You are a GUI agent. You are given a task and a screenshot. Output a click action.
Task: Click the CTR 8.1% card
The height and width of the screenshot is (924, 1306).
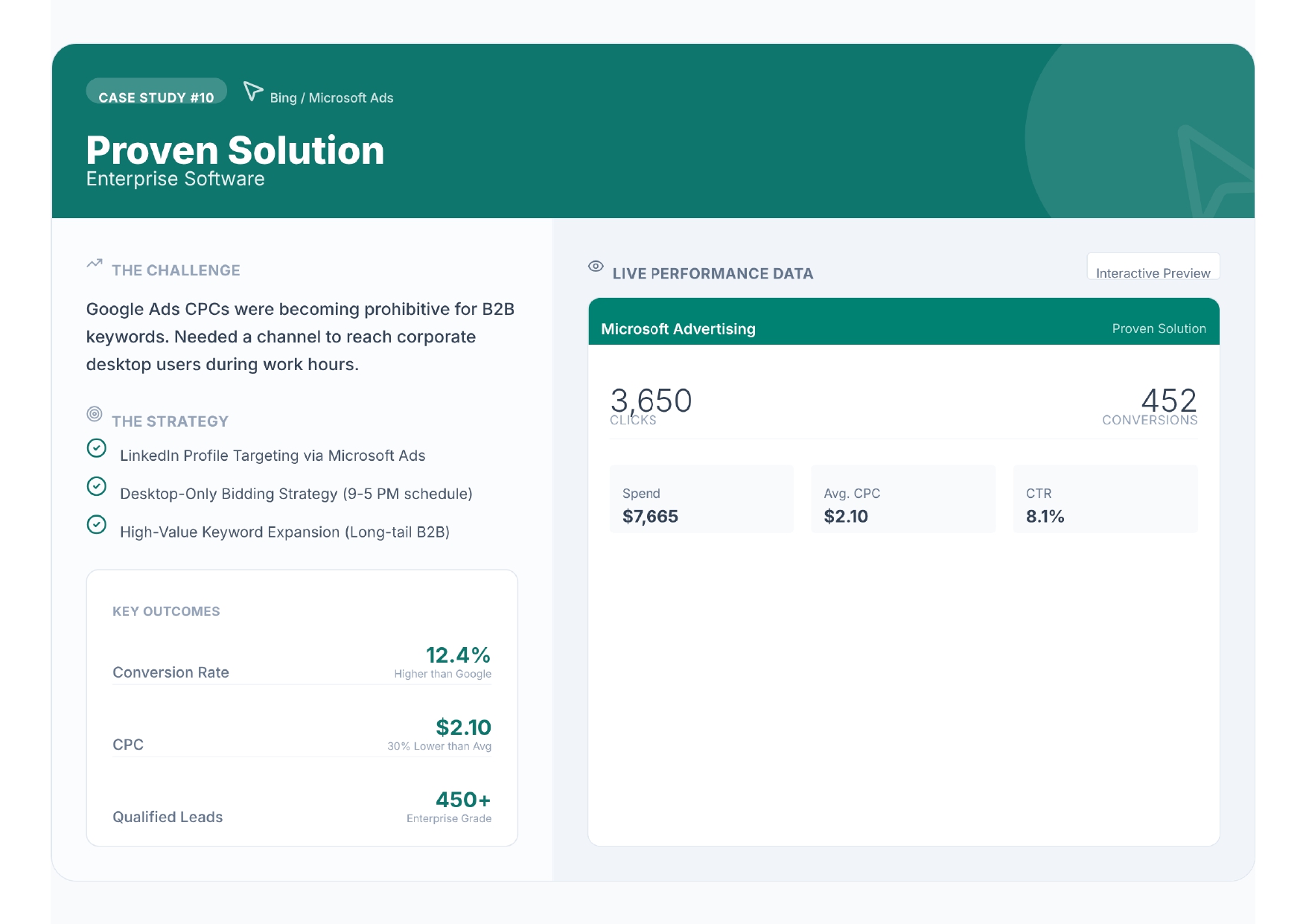click(x=1105, y=499)
